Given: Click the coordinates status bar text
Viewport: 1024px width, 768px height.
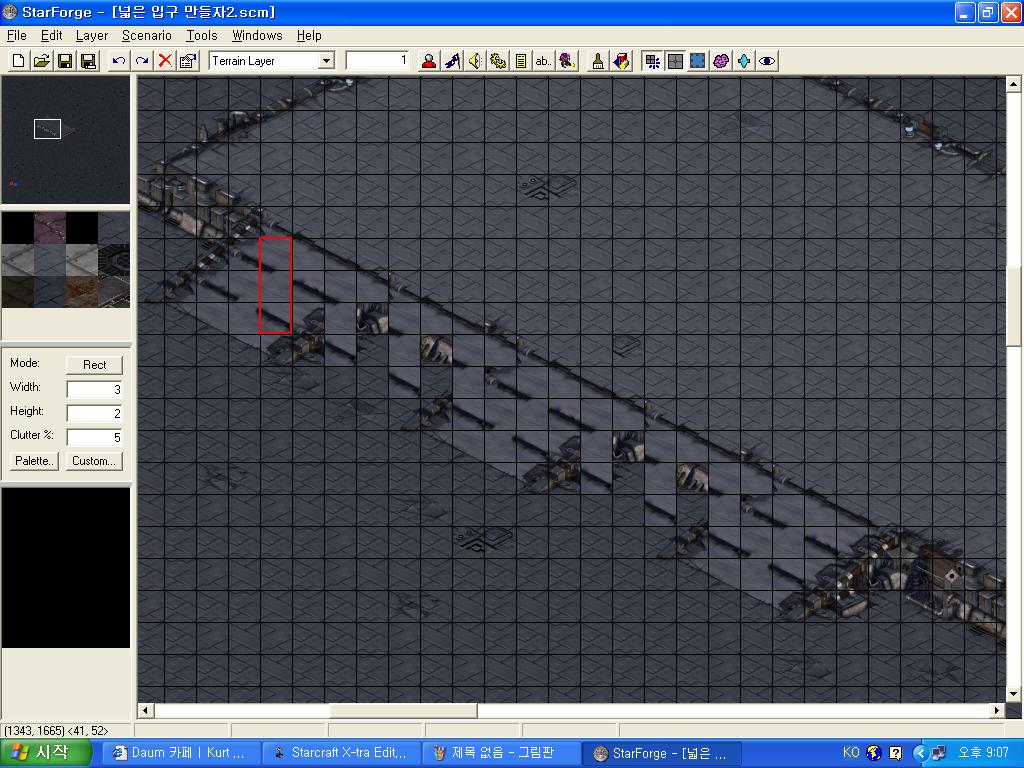Looking at the screenshot, I should coord(56,731).
